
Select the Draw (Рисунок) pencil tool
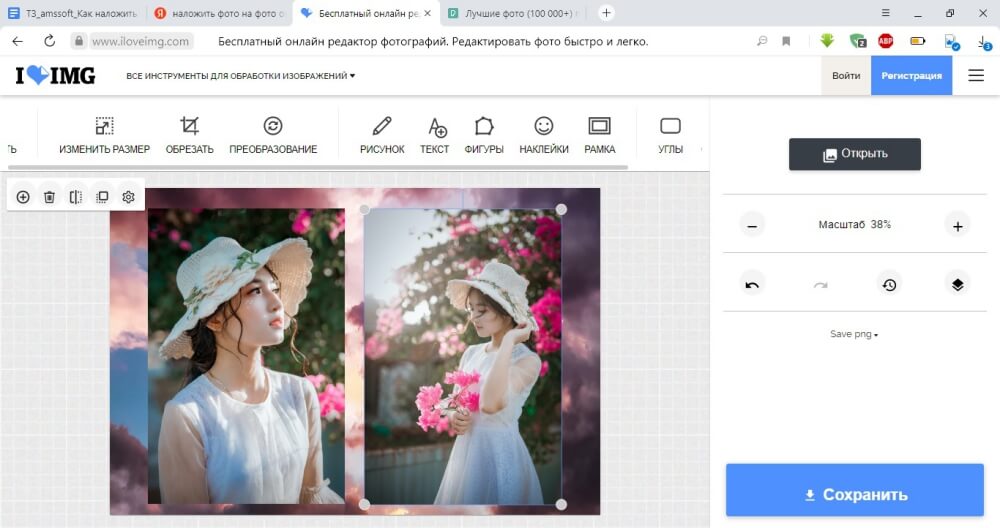pos(382,135)
